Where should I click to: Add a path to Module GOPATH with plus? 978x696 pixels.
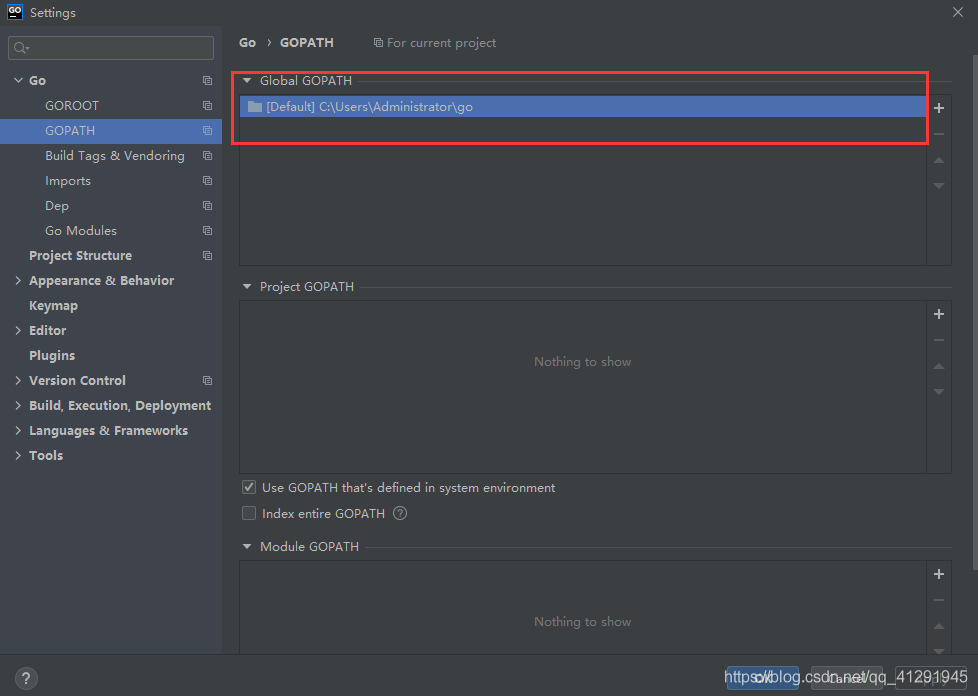point(939,574)
